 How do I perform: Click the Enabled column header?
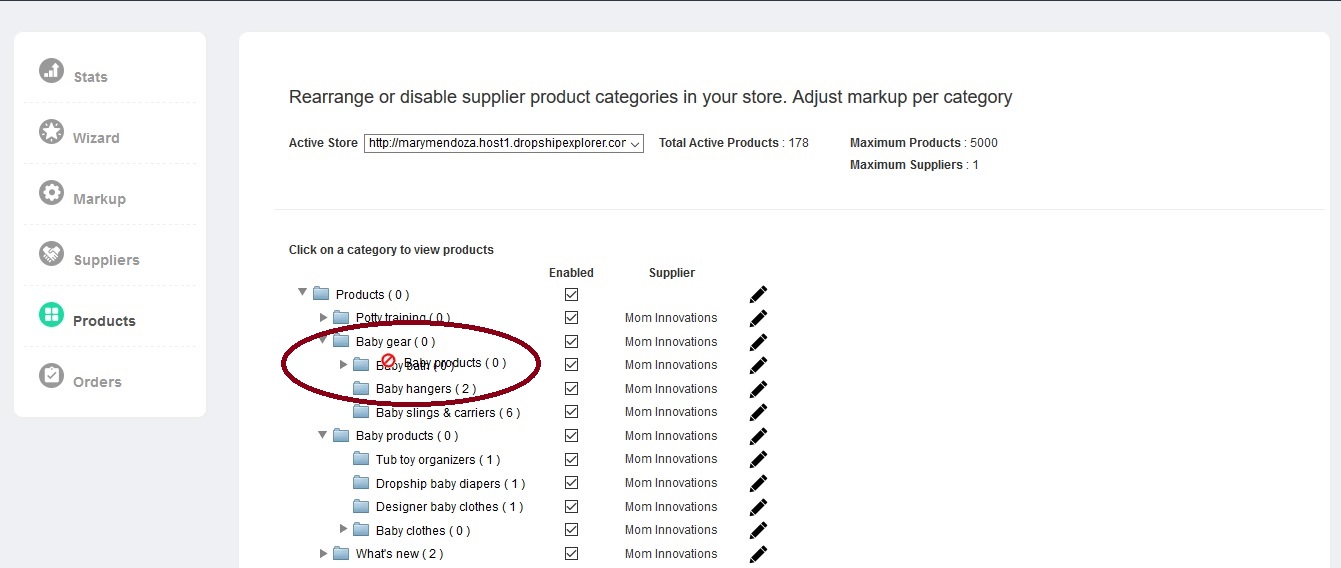pos(571,273)
